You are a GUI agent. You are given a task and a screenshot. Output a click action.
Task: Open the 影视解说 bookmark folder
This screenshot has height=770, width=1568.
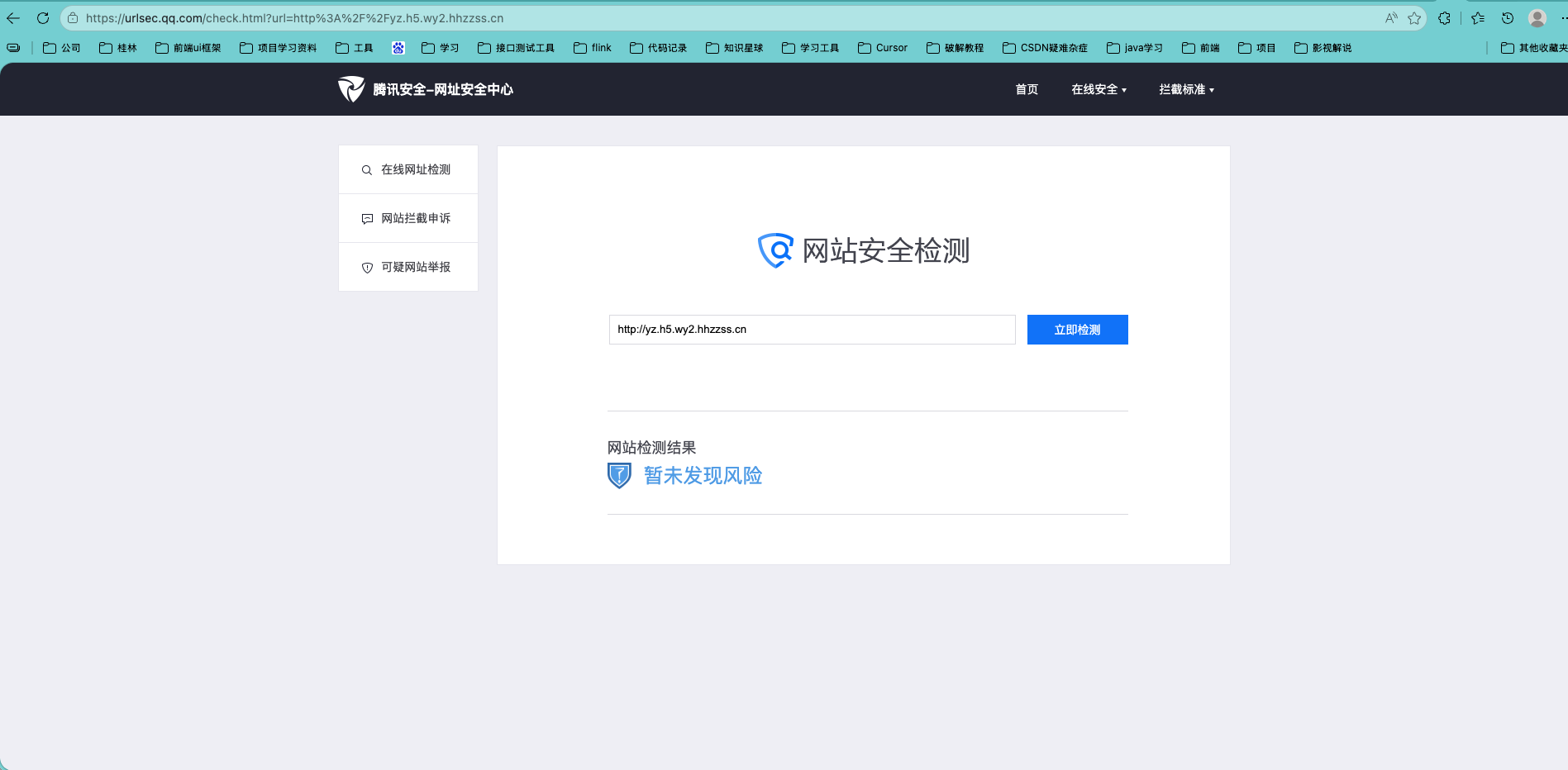click(x=1323, y=48)
